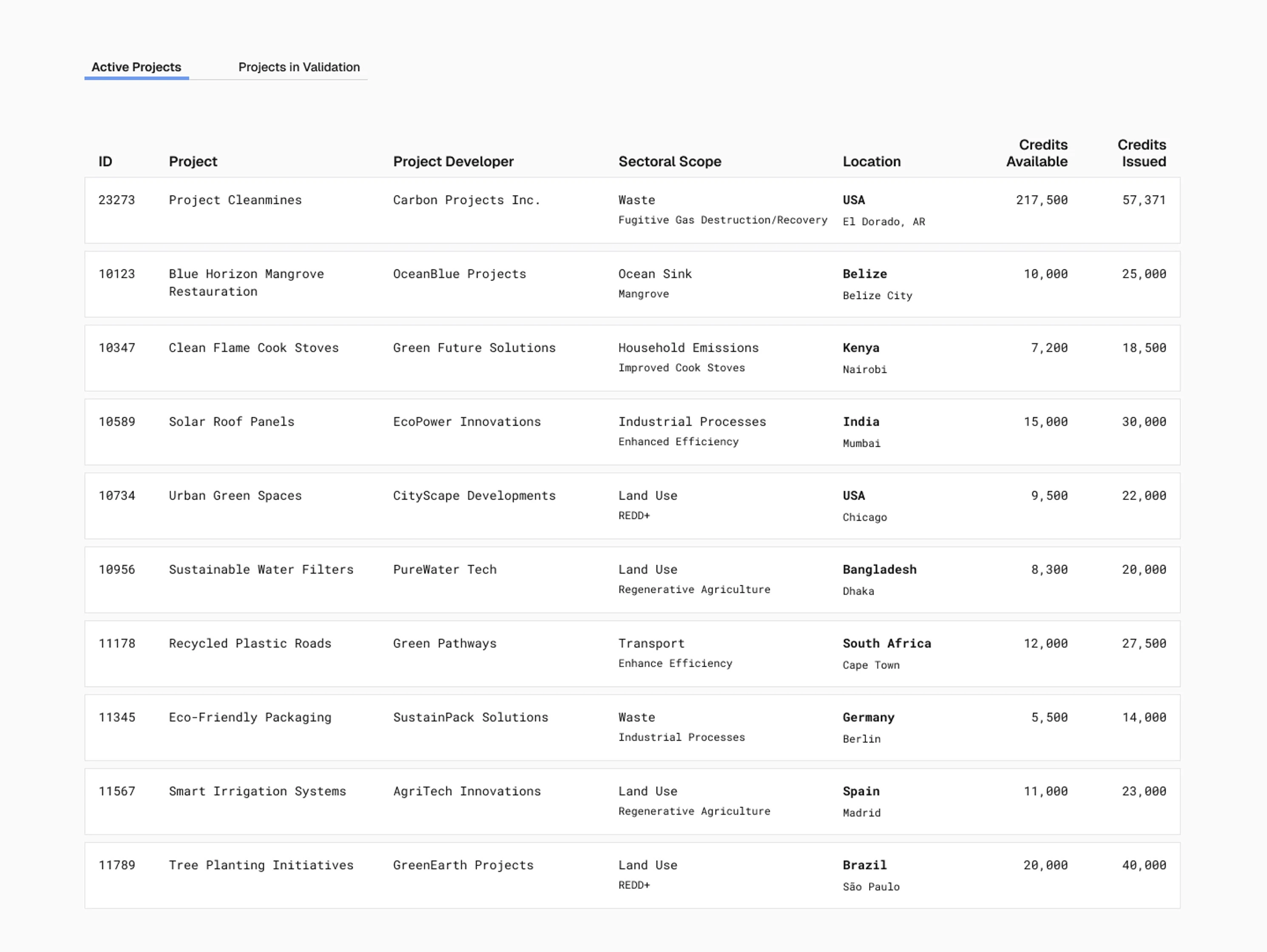The height and width of the screenshot is (952, 1267).
Task: Sort by Project Developer column header
Action: click(x=452, y=162)
